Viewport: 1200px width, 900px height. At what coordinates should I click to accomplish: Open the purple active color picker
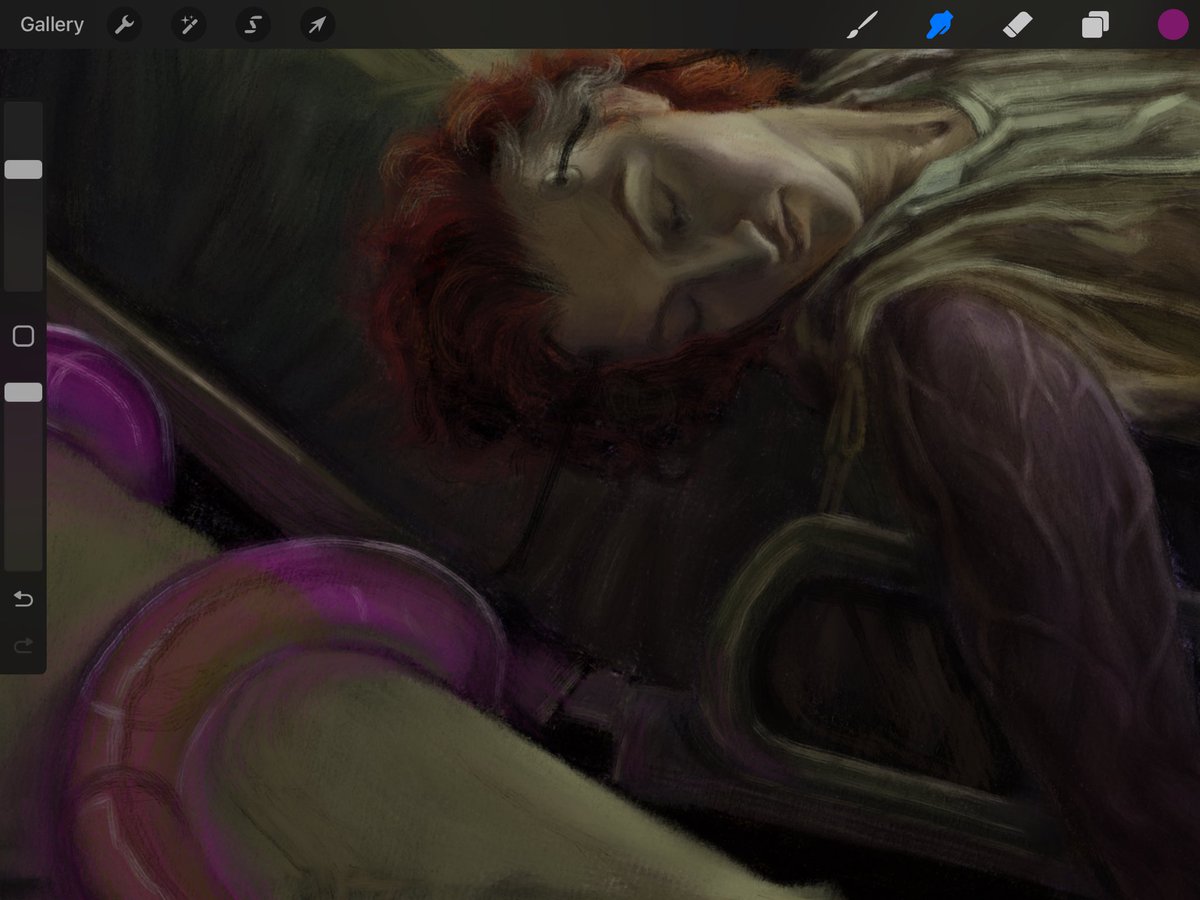1172,25
